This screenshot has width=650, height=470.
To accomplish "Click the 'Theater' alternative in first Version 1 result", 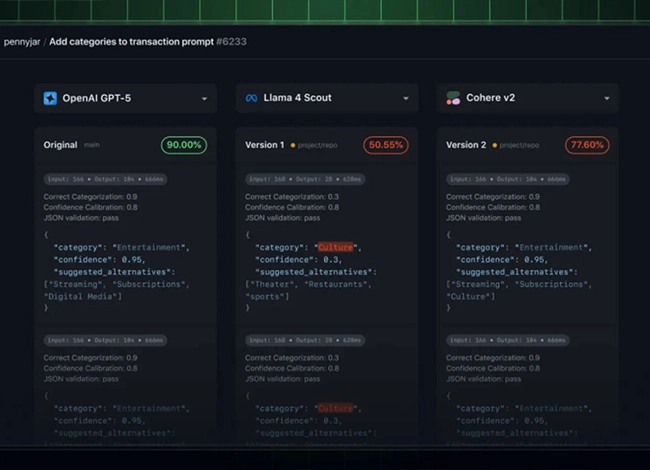I will pyautogui.click(x=272, y=284).
